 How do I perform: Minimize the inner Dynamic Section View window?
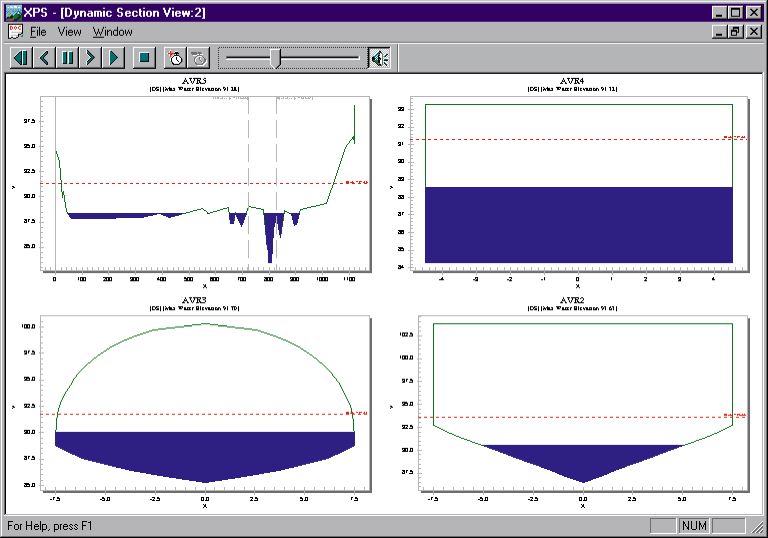point(719,32)
